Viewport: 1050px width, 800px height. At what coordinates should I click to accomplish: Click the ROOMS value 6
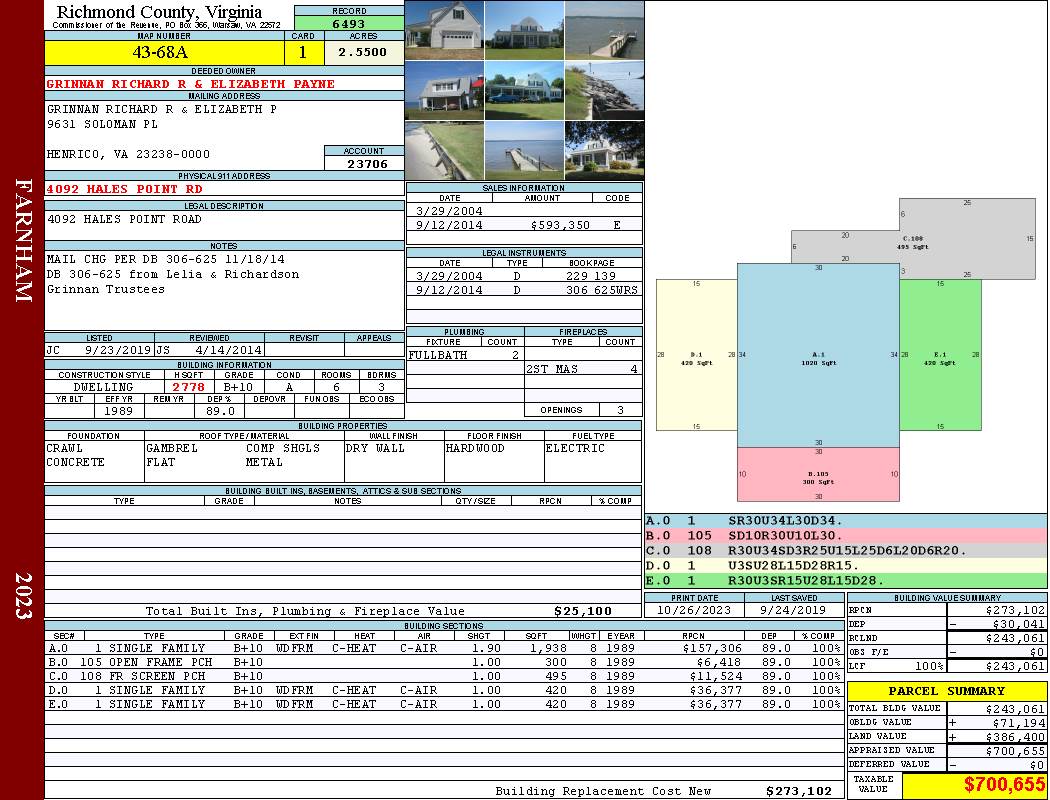[336, 387]
